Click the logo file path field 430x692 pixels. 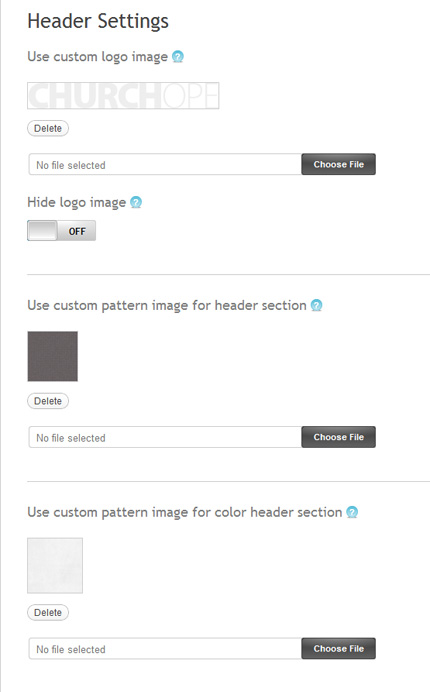[165, 165]
